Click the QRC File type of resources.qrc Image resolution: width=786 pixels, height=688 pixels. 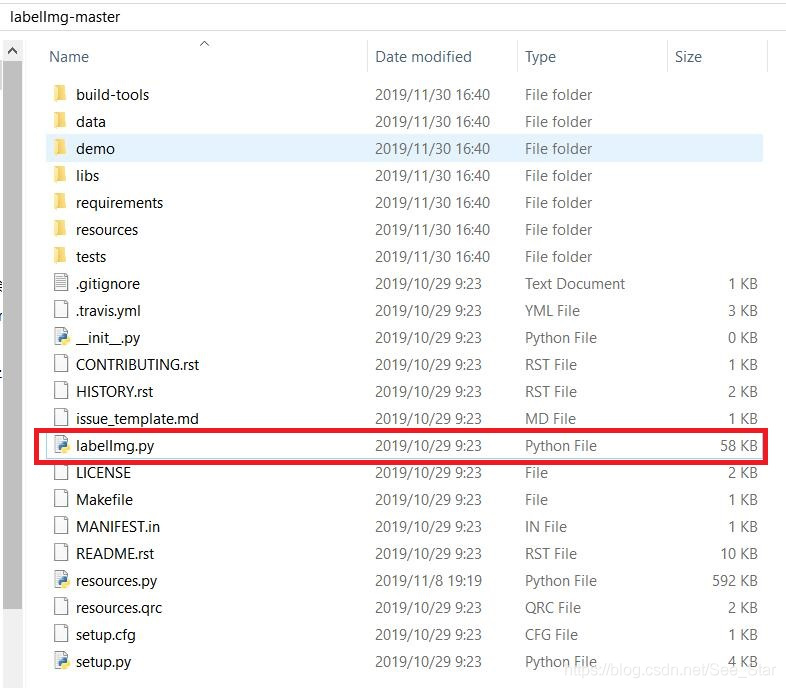pos(552,608)
